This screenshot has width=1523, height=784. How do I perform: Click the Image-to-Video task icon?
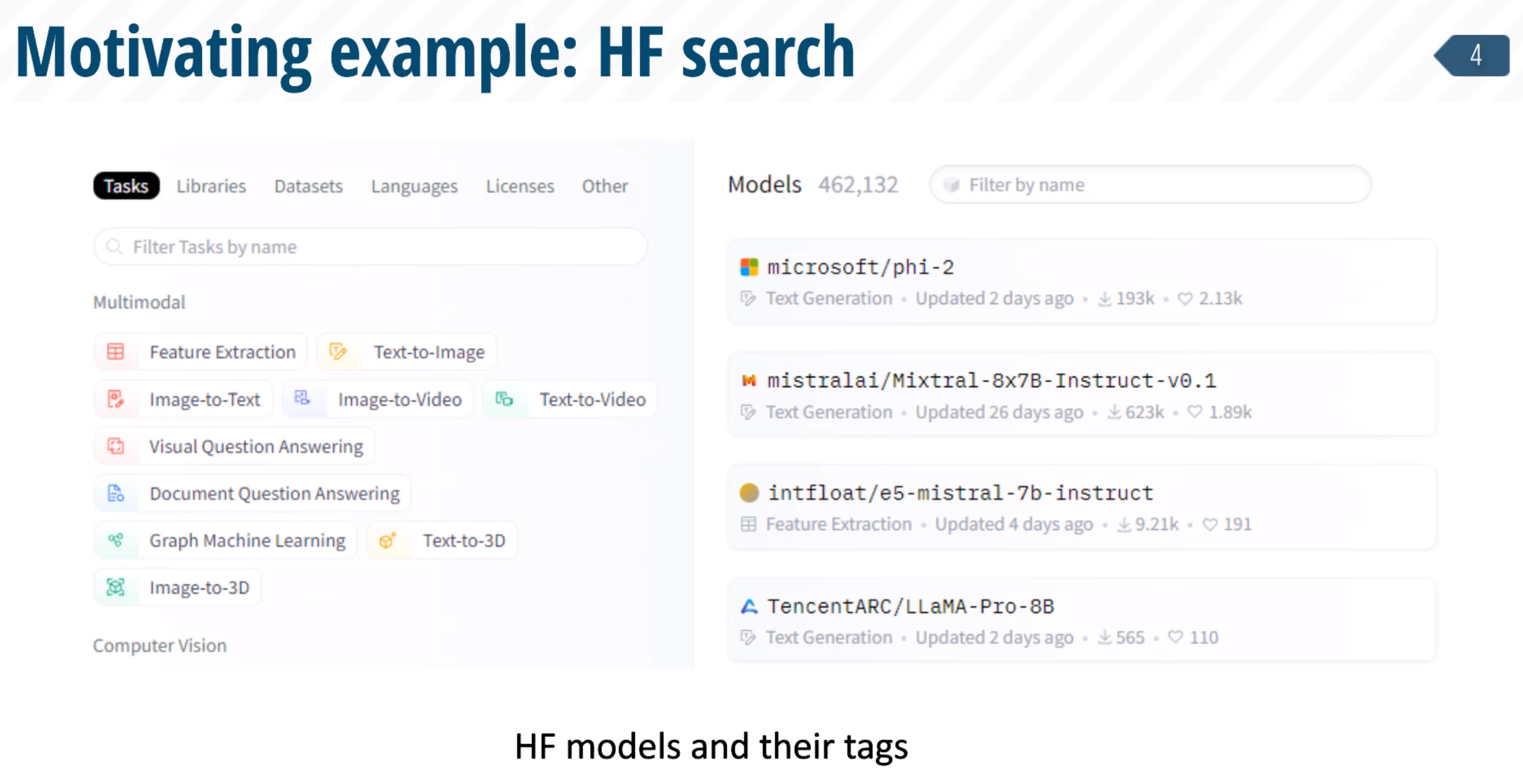click(x=302, y=398)
